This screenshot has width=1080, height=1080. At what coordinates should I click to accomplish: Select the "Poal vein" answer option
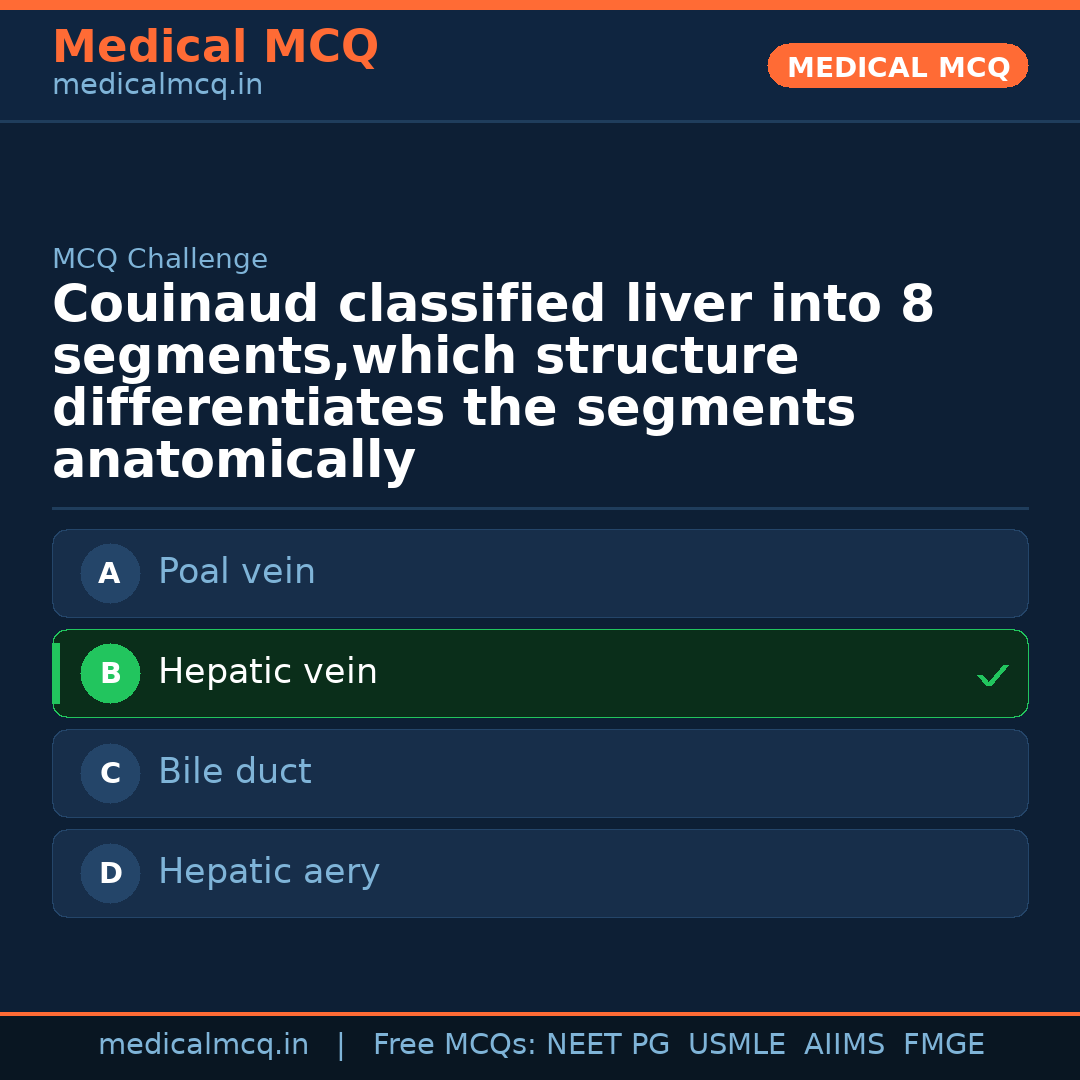pos(237,572)
